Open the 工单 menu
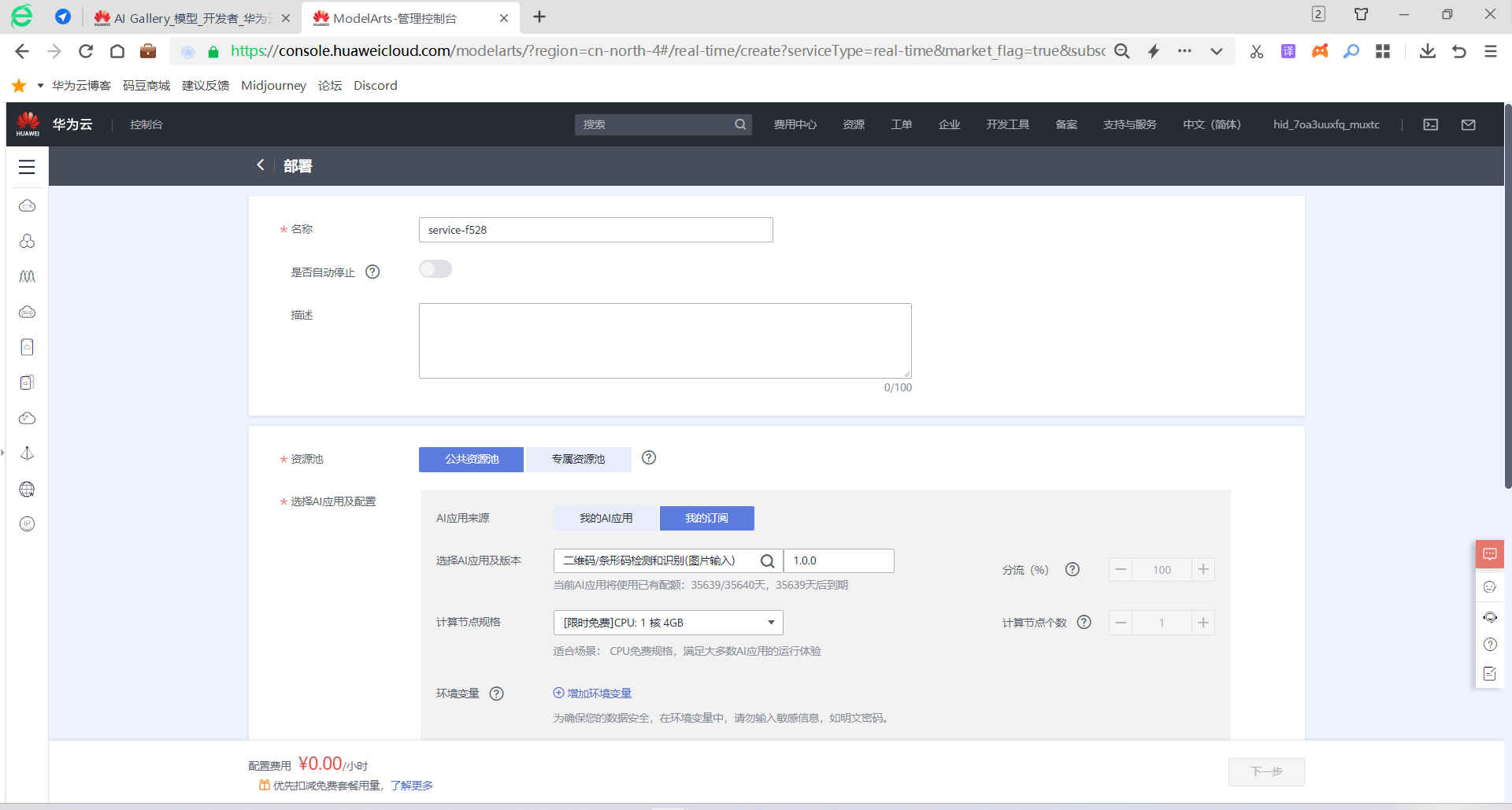Viewport: 1512px width, 810px height. pyautogui.click(x=902, y=124)
